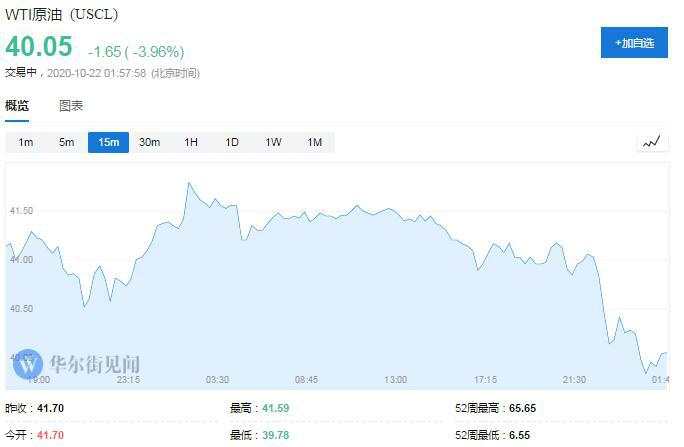
Task: Switch to the 概览 overview tab
Action: (x=17, y=106)
